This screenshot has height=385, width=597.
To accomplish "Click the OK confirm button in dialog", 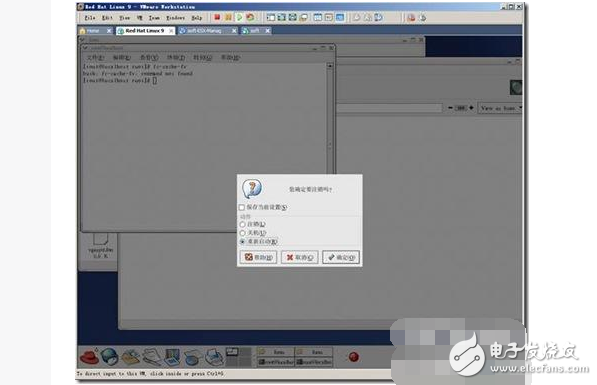I will 341,257.
